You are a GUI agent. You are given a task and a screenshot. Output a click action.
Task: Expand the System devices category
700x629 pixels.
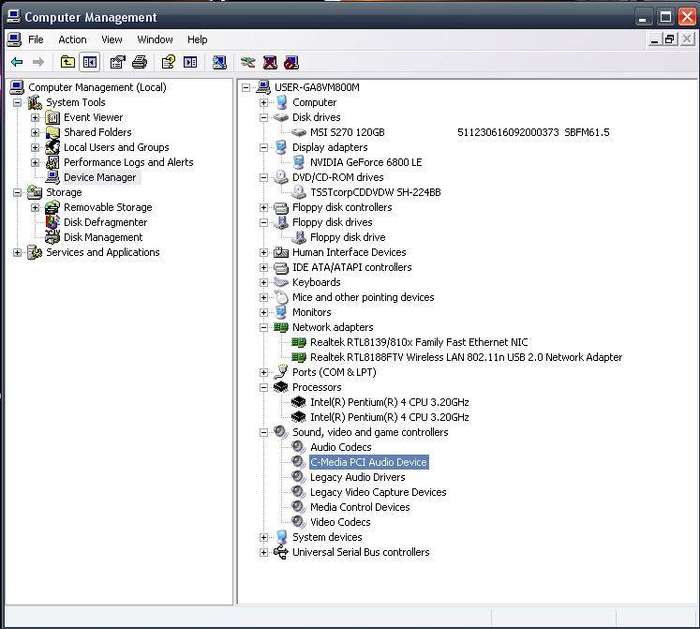264,537
